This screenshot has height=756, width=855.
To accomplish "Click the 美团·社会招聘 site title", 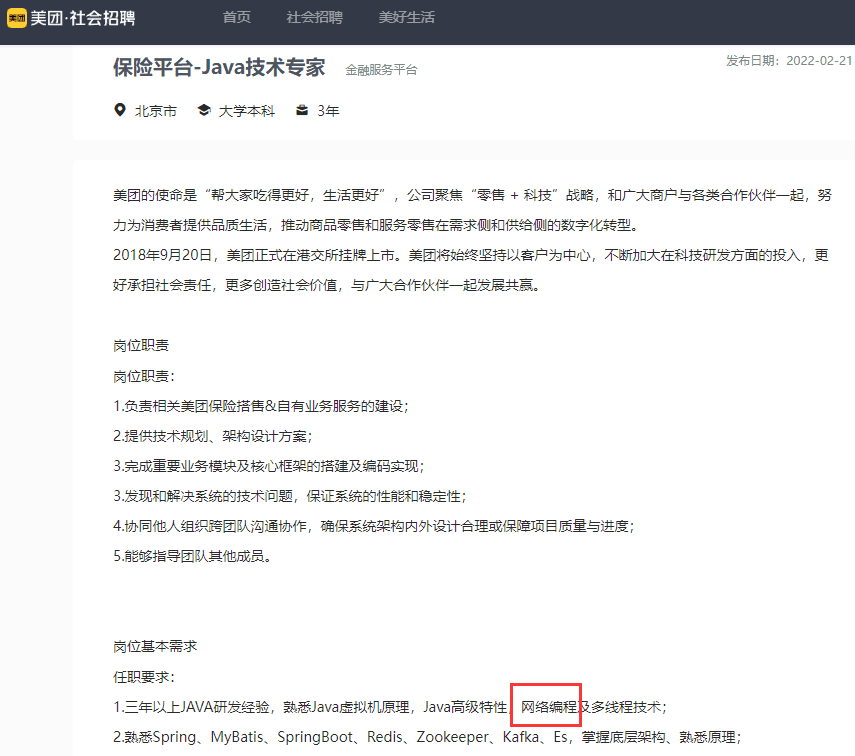I will coord(83,18).
